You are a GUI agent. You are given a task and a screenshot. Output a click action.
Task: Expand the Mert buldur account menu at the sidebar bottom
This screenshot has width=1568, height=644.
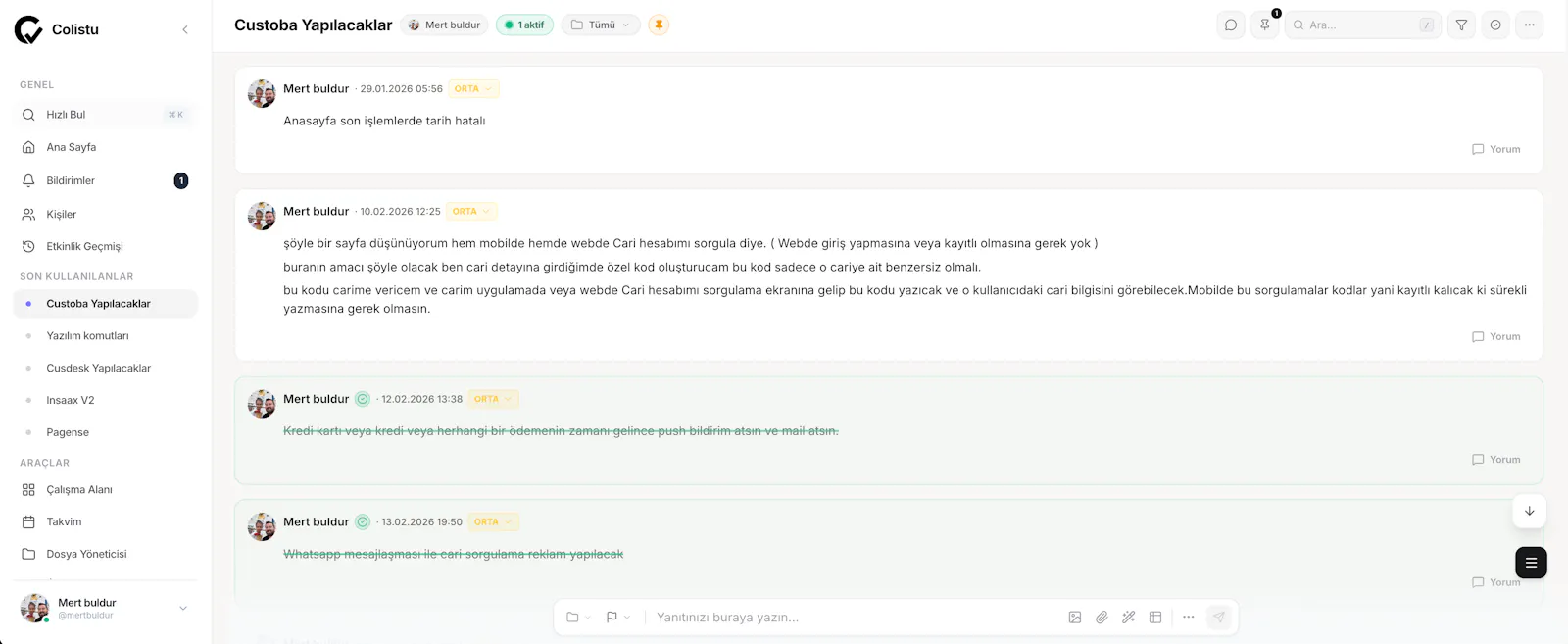pyautogui.click(x=106, y=608)
